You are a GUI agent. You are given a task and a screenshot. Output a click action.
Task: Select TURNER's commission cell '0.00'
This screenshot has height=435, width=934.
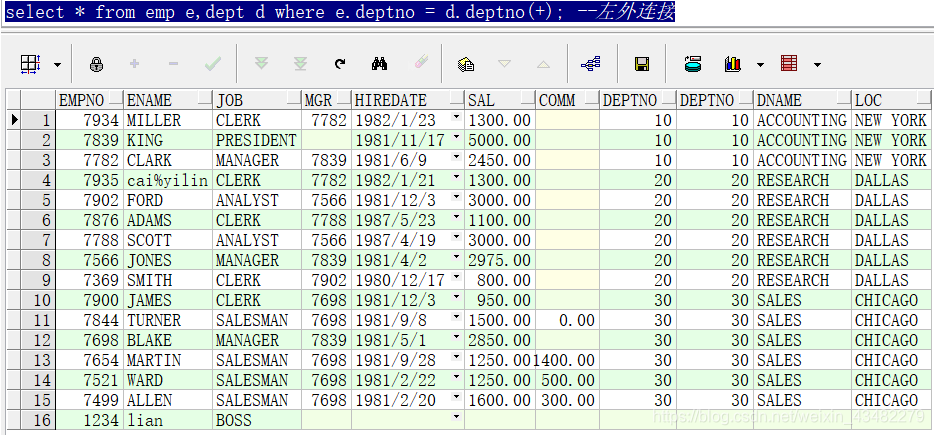(567, 320)
